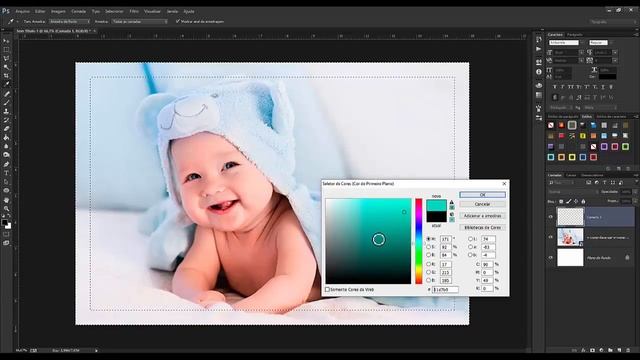Click the new teal color swatch
Image resolution: width=640 pixels, height=360 pixels.
436,205
